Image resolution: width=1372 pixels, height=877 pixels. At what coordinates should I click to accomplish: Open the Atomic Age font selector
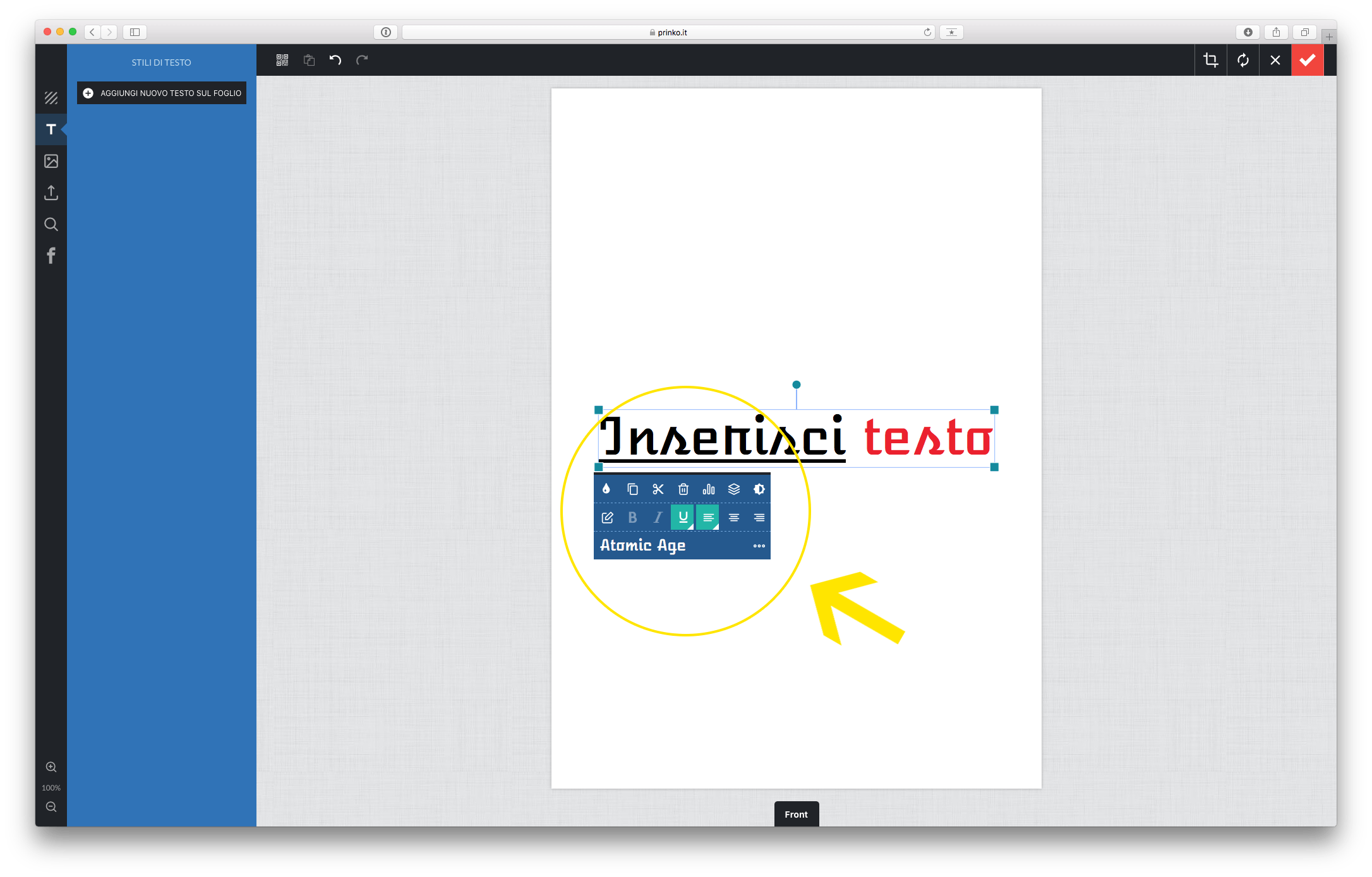click(x=643, y=546)
